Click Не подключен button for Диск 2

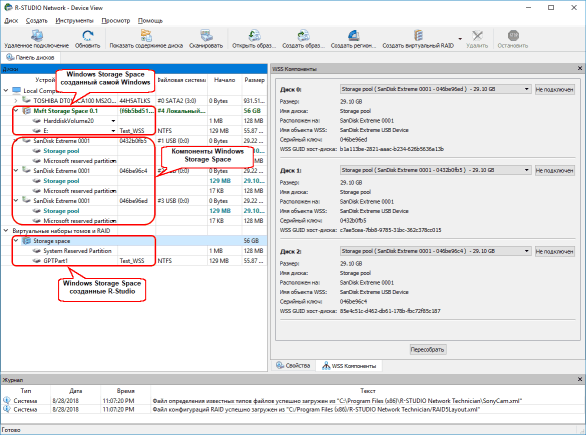point(555,252)
